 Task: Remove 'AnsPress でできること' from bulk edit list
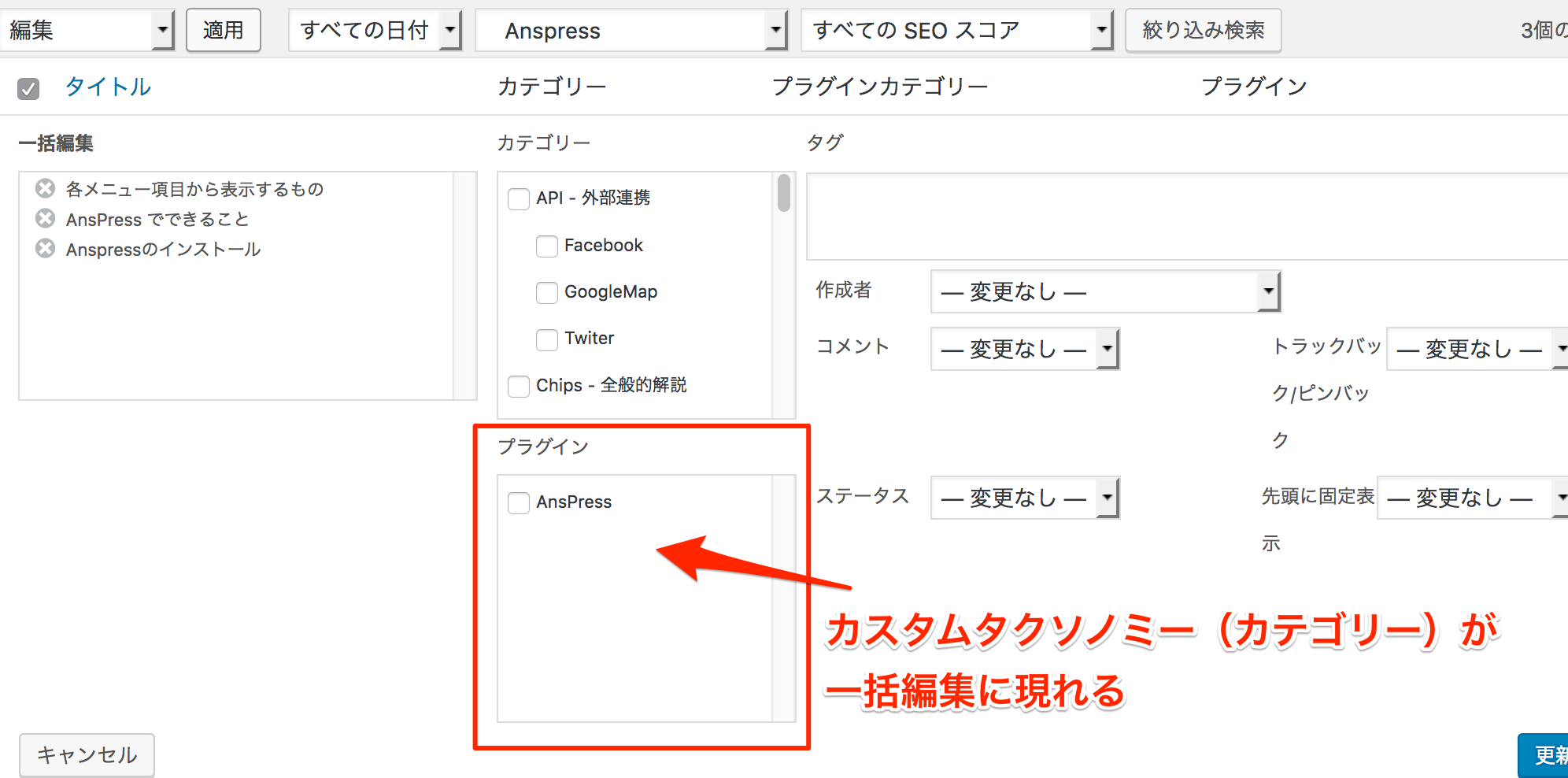[x=46, y=218]
